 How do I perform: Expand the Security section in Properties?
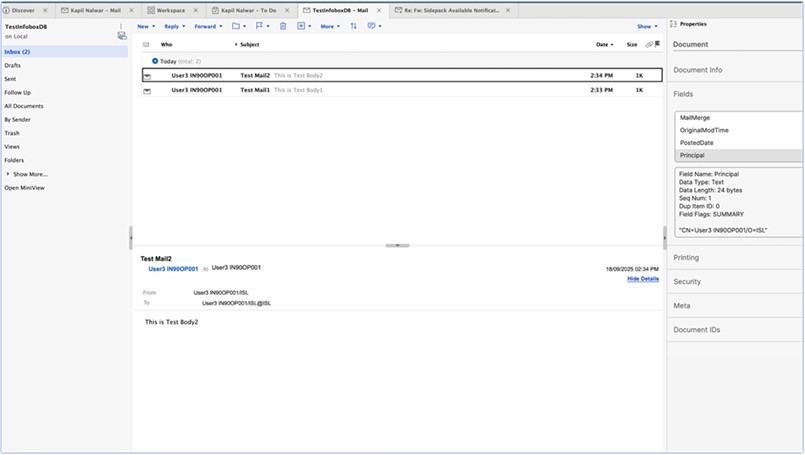tap(687, 282)
